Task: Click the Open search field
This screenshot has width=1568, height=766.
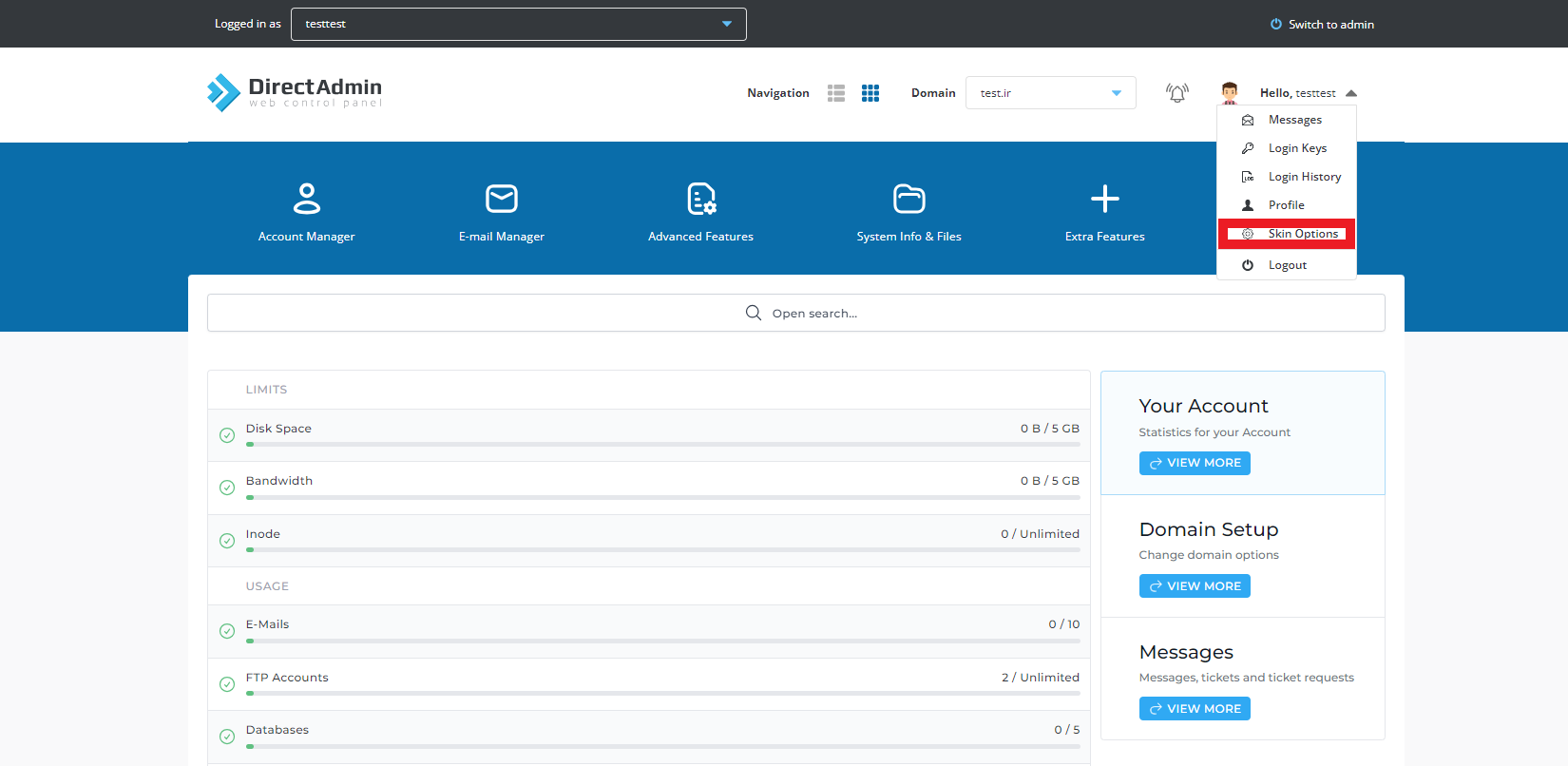Action: click(795, 313)
